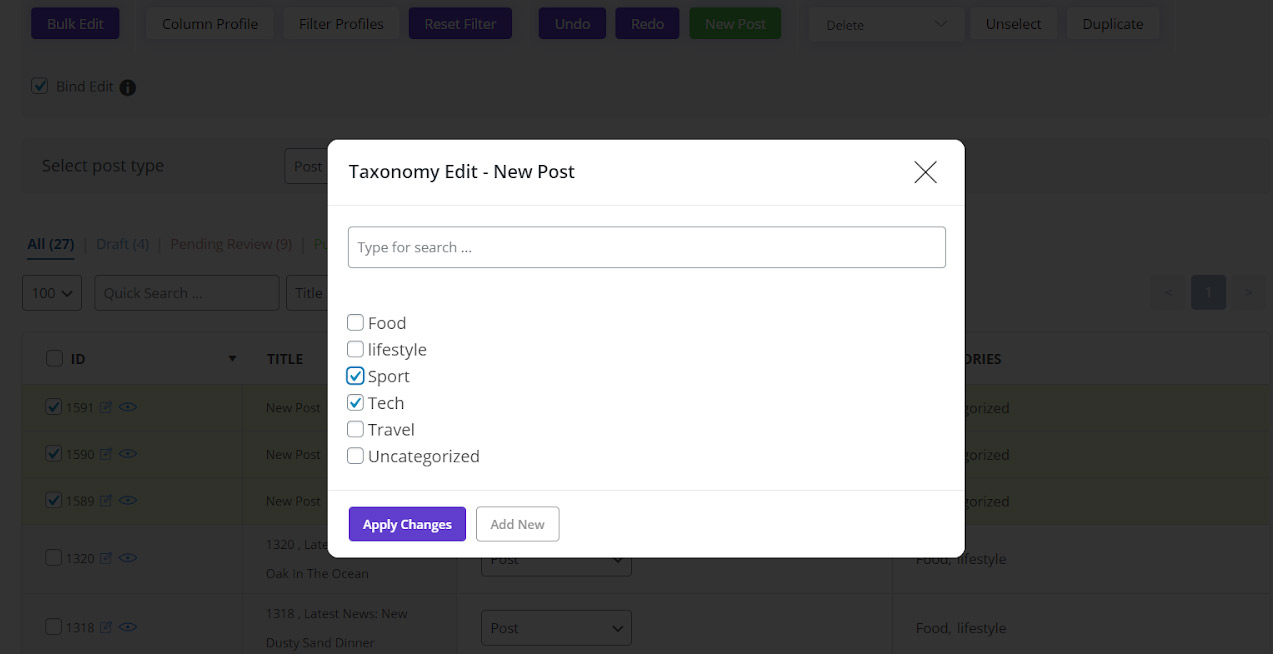Open the Delete action dropdown
This screenshot has height=654, width=1273.
pyautogui.click(x=886, y=24)
